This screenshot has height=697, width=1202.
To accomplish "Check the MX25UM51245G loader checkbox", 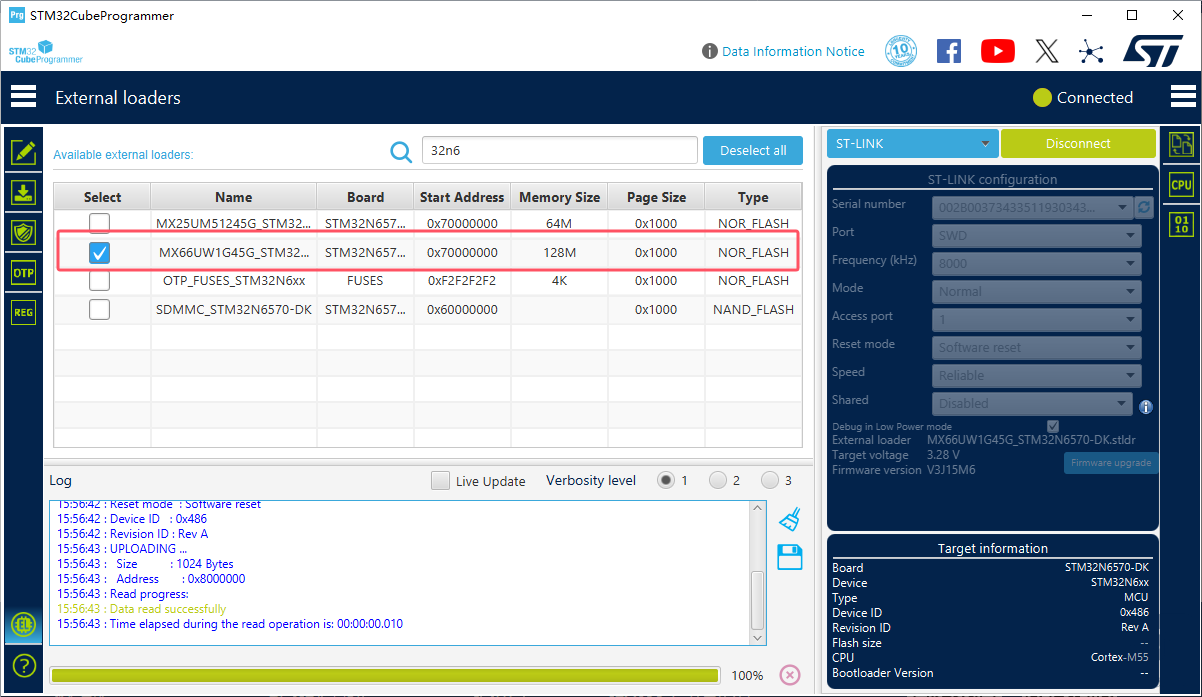I will (x=100, y=223).
